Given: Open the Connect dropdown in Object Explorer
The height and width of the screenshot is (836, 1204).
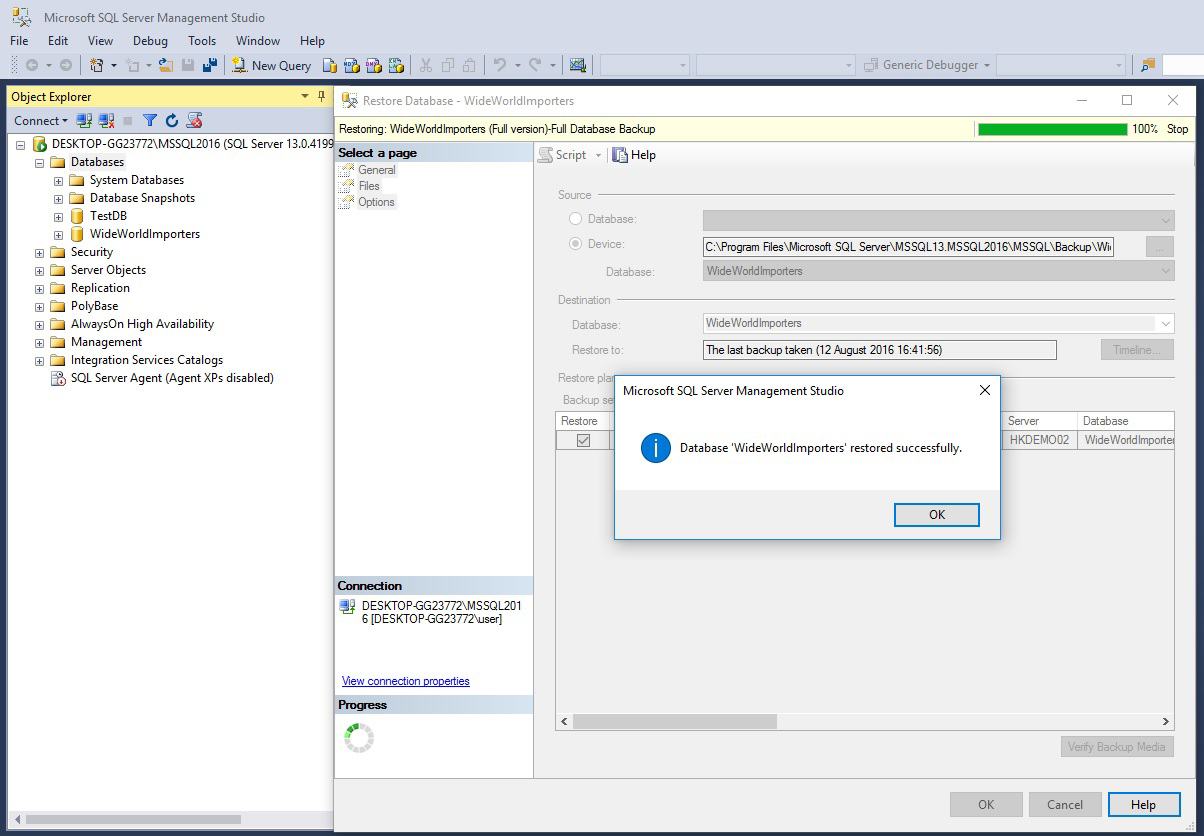Looking at the screenshot, I should click(41, 121).
